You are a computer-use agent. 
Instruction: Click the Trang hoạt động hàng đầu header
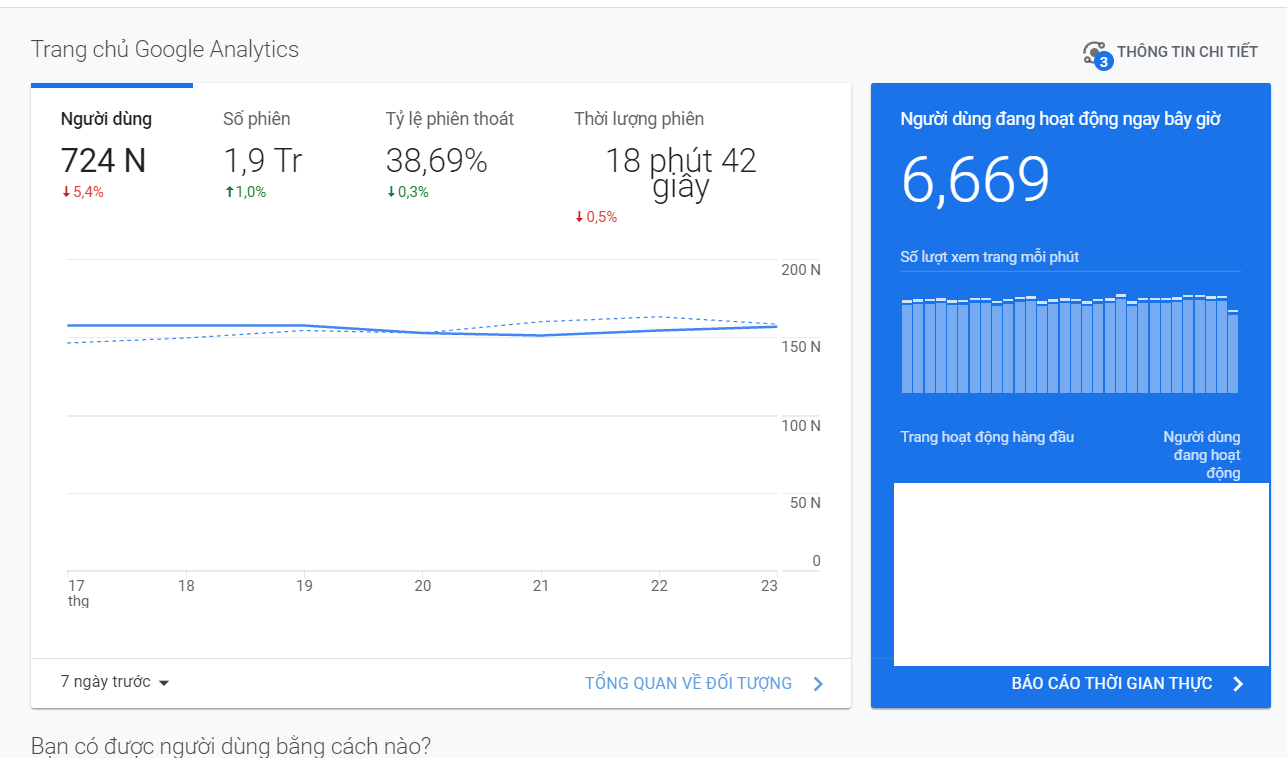click(x=987, y=437)
